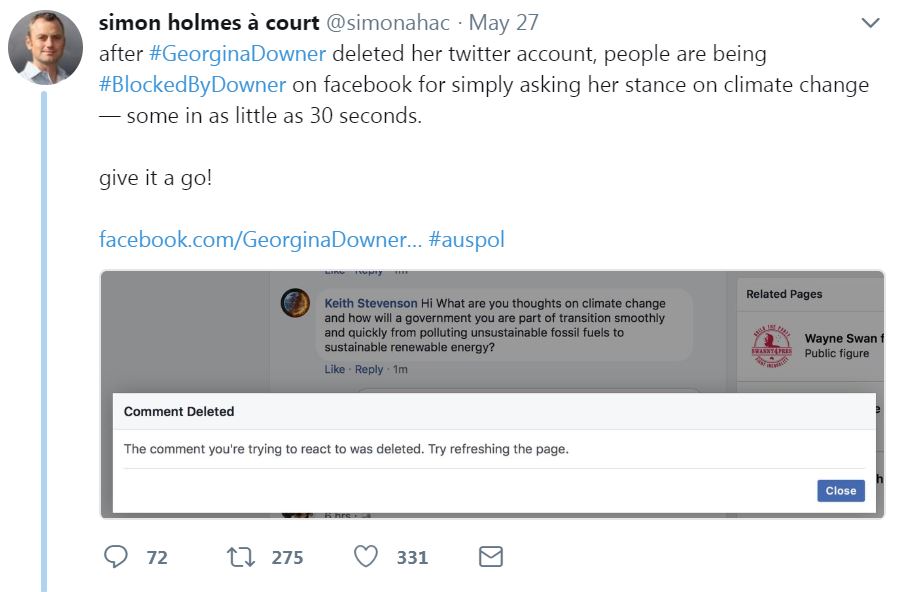This screenshot has height=592, width=908.
Task: Click the envelope direct message icon
Action: click(490, 557)
